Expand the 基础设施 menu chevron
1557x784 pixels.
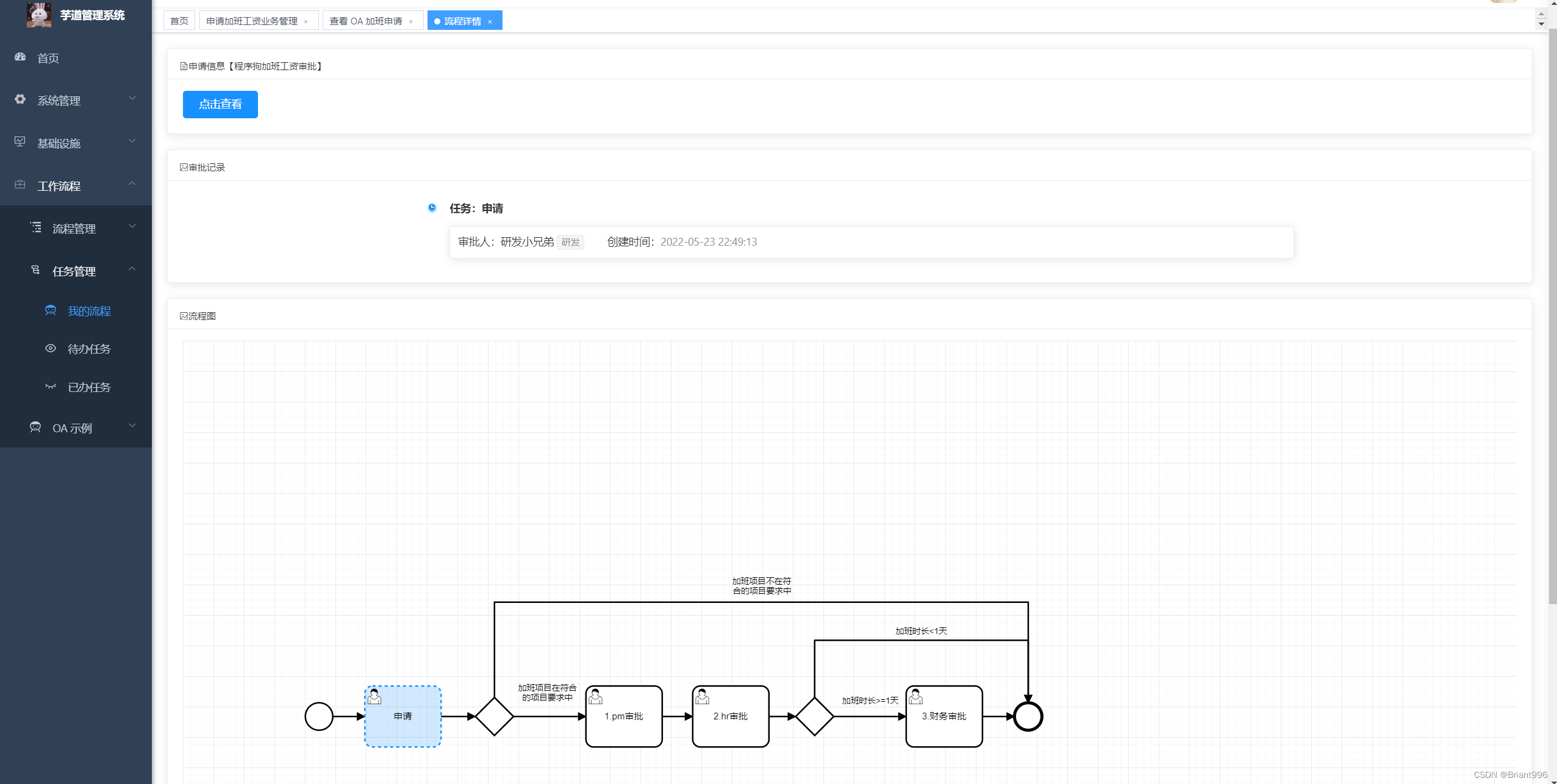pos(132,141)
